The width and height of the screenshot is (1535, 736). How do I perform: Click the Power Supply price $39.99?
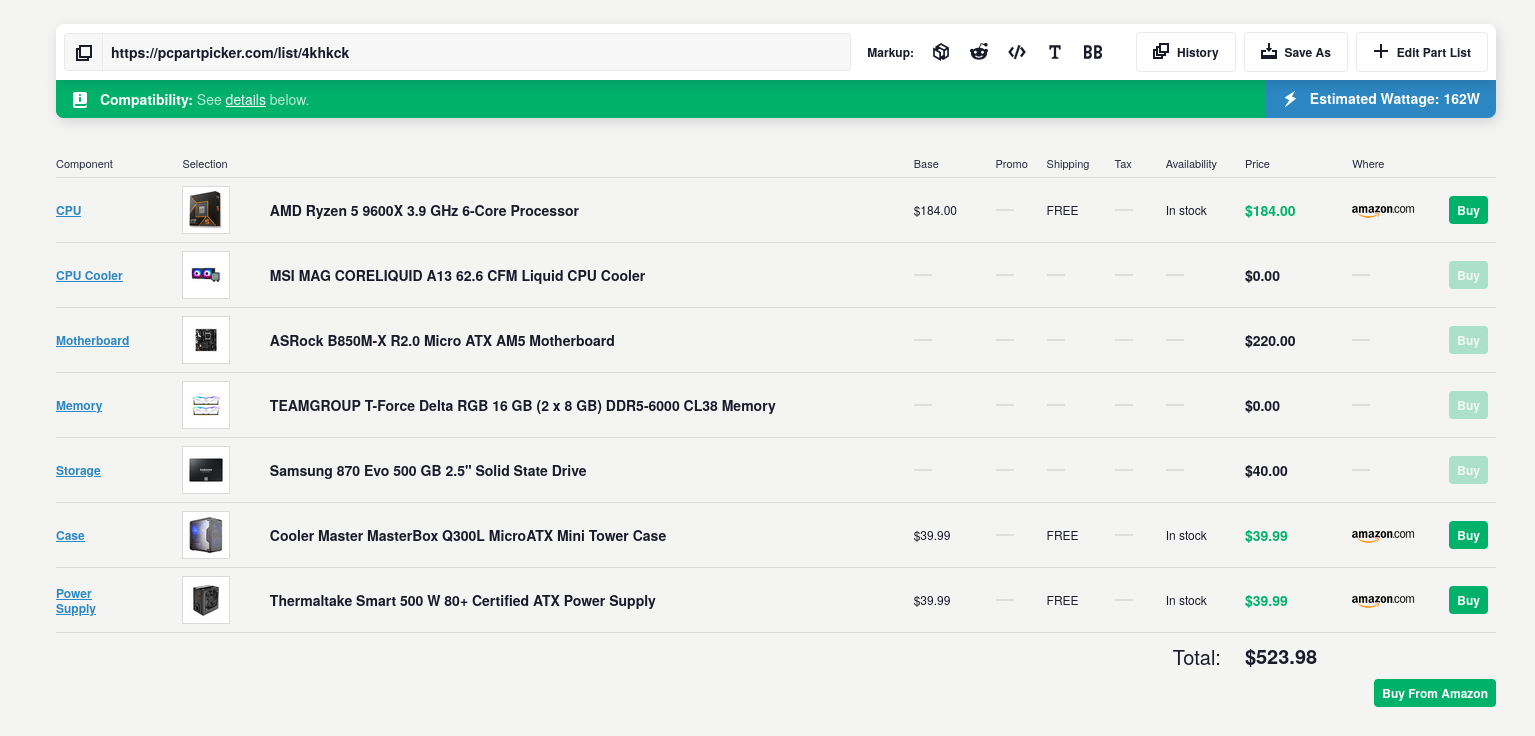pyautogui.click(x=1266, y=601)
